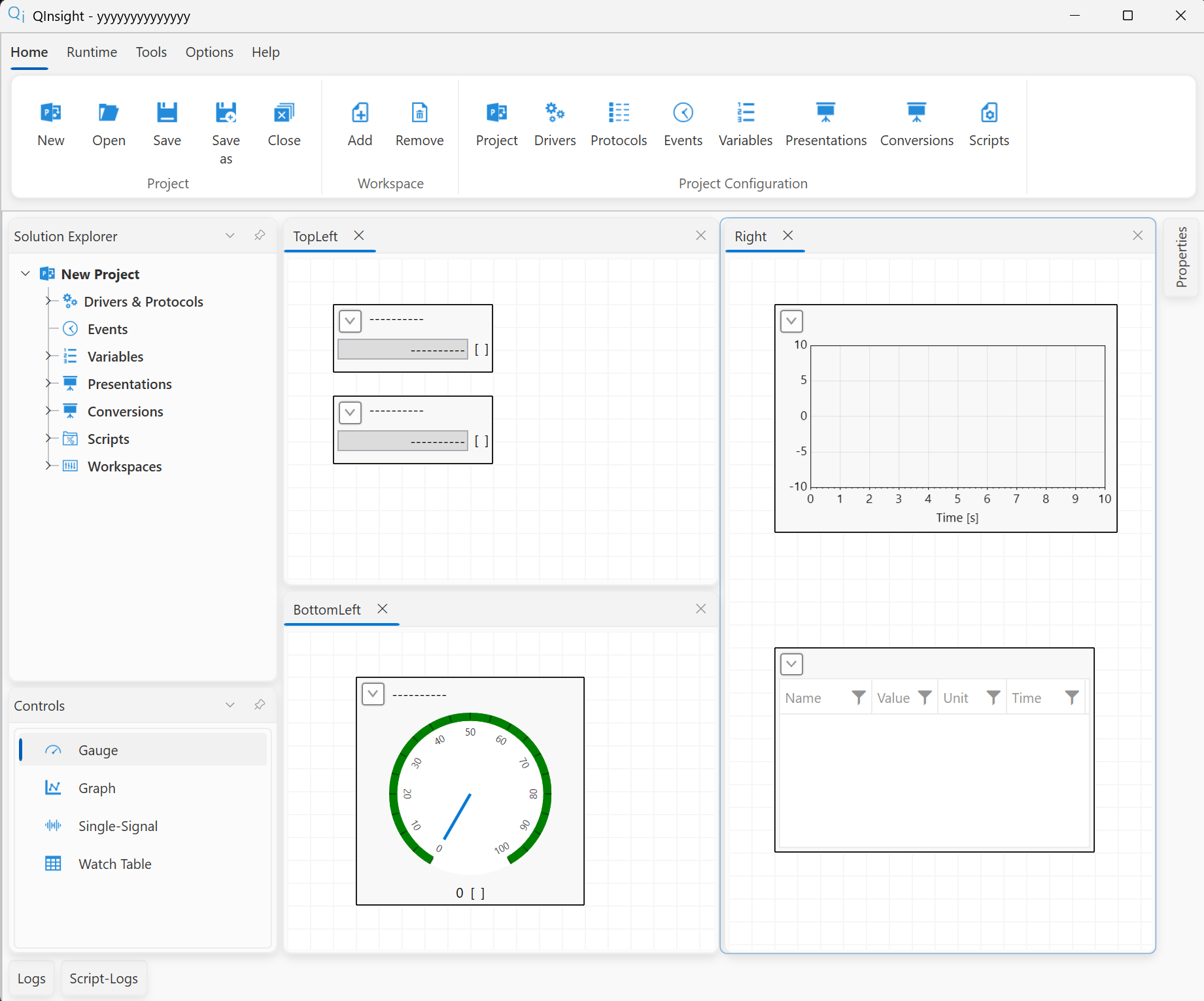The height and width of the screenshot is (1001, 1204).
Task: Pin the Solution Explorer panel
Action: pos(260,235)
